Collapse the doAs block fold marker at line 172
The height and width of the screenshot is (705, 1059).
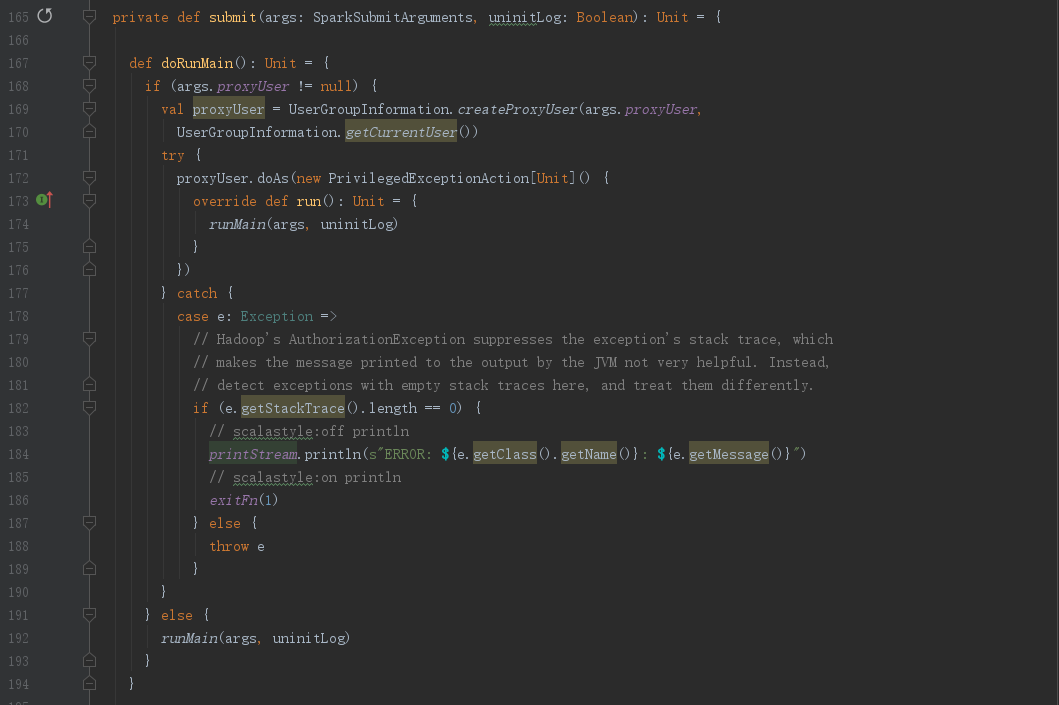coord(88,177)
